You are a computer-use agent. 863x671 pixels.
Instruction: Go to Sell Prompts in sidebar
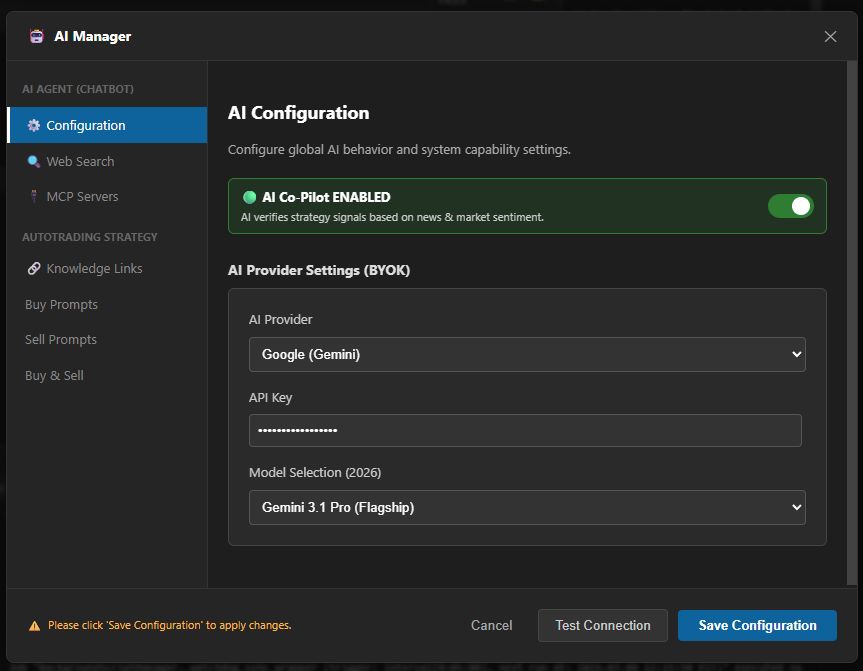pyautogui.click(x=61, y=340)
